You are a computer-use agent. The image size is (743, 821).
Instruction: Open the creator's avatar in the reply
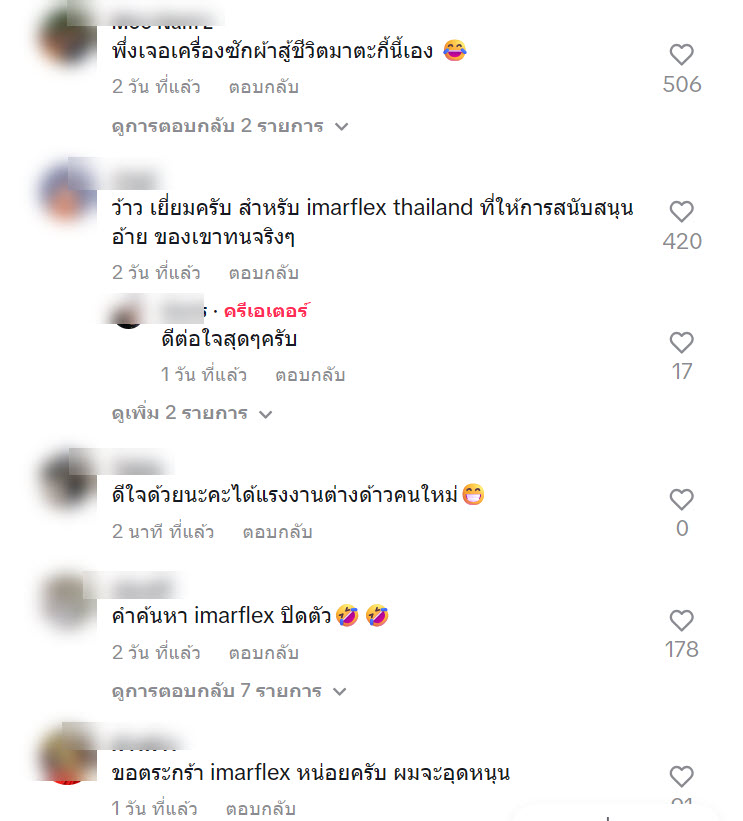[128, 314]
